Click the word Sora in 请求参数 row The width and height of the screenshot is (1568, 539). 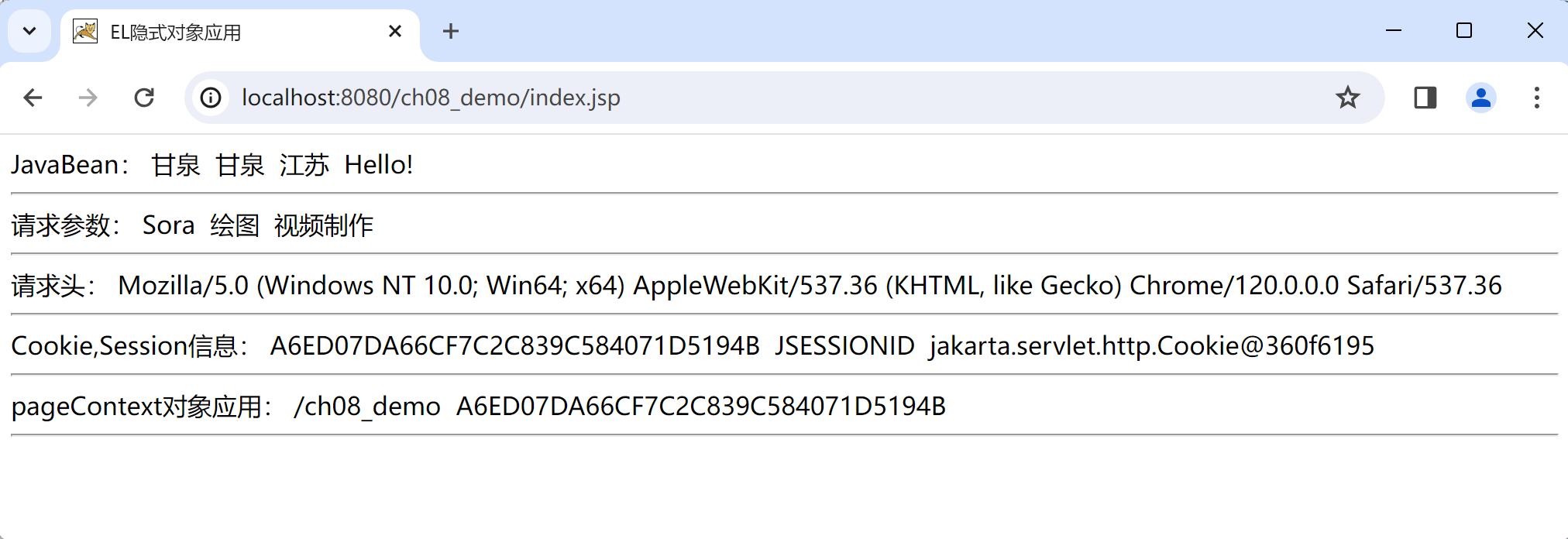point(168,225)
